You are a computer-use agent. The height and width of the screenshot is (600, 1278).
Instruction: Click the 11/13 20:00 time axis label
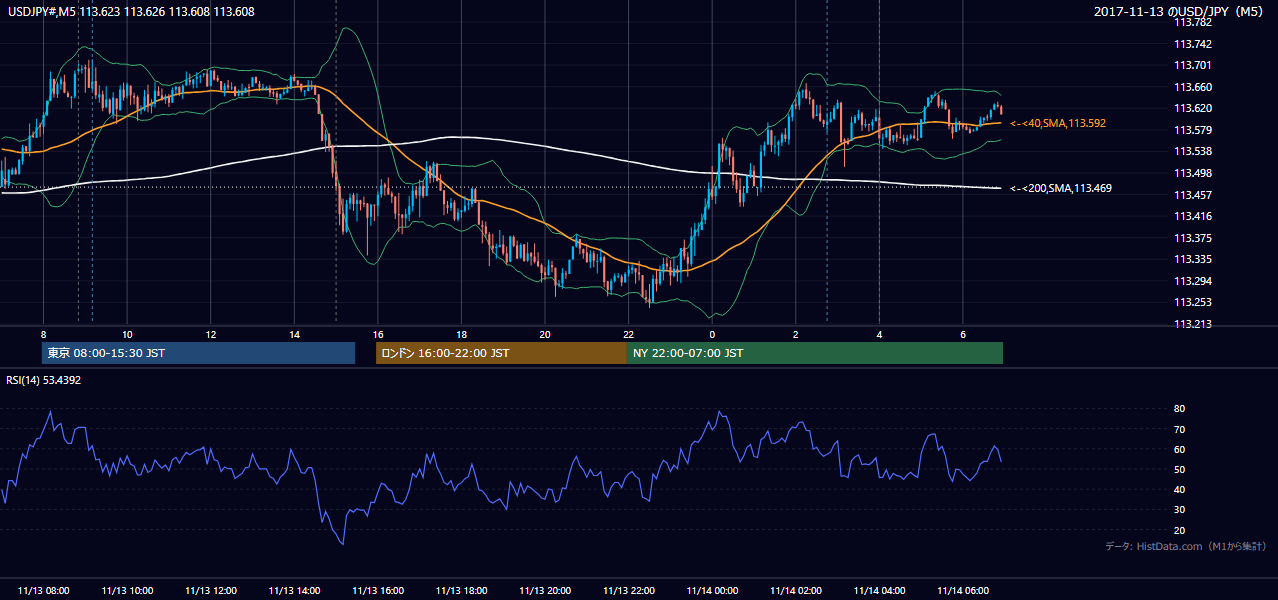[x=545, y=591]
